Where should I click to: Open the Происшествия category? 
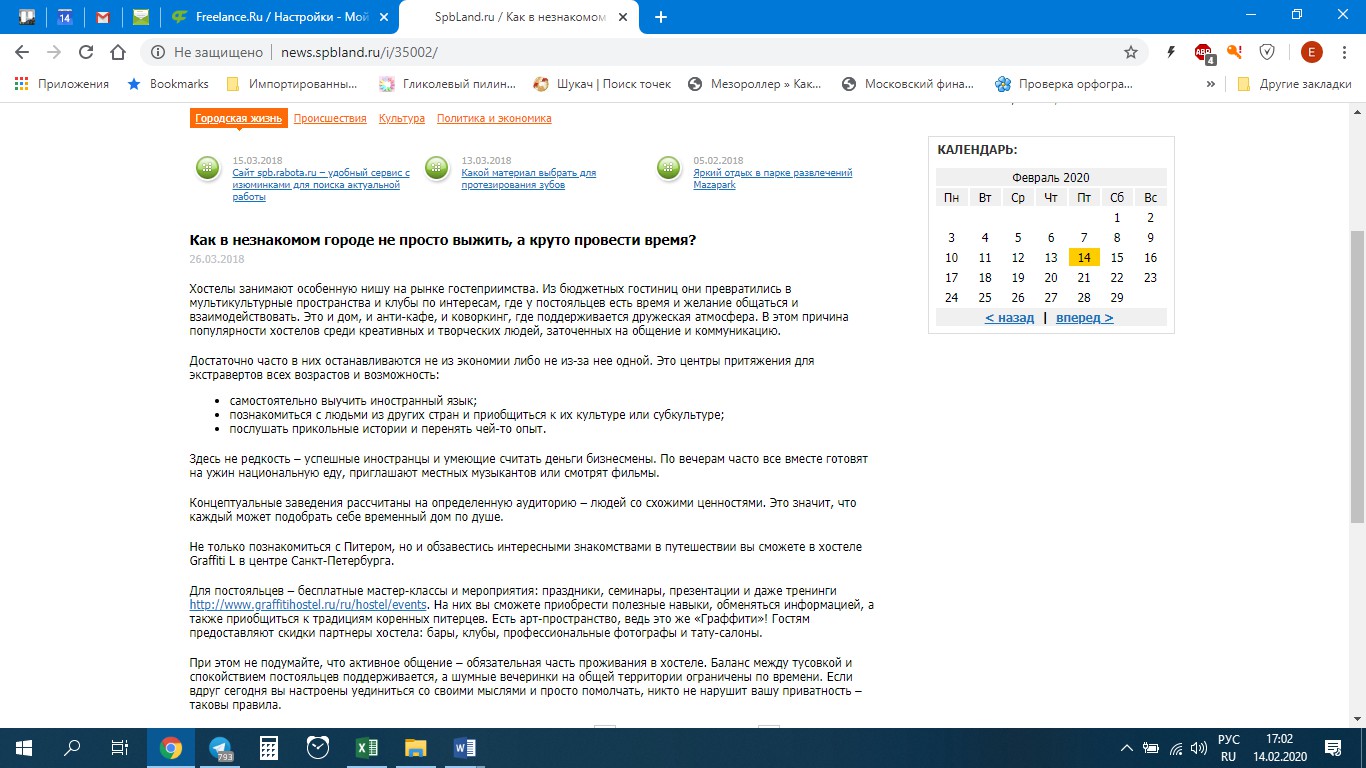point(330,118)
